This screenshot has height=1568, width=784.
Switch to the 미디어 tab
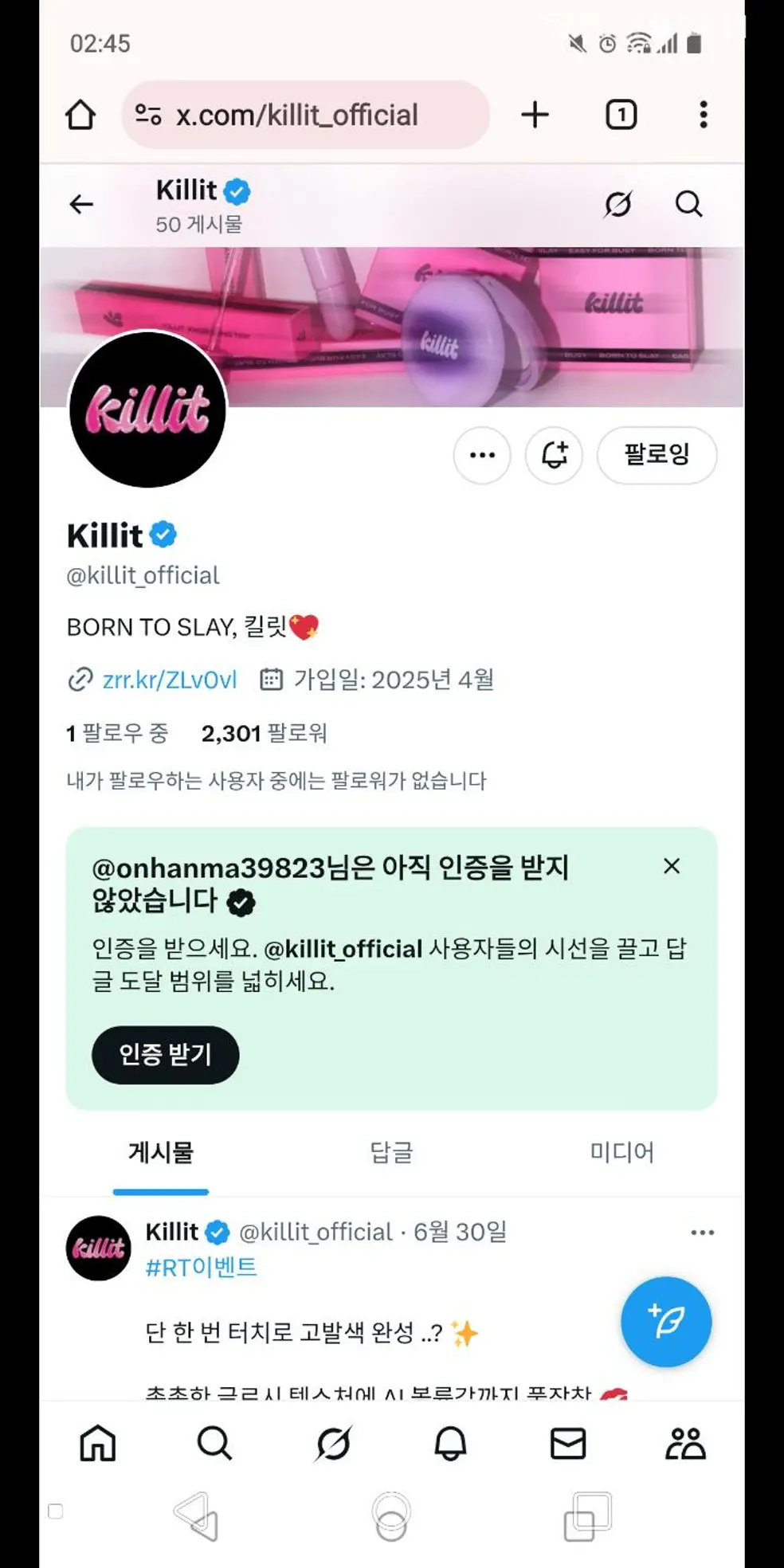[621, 1153]
